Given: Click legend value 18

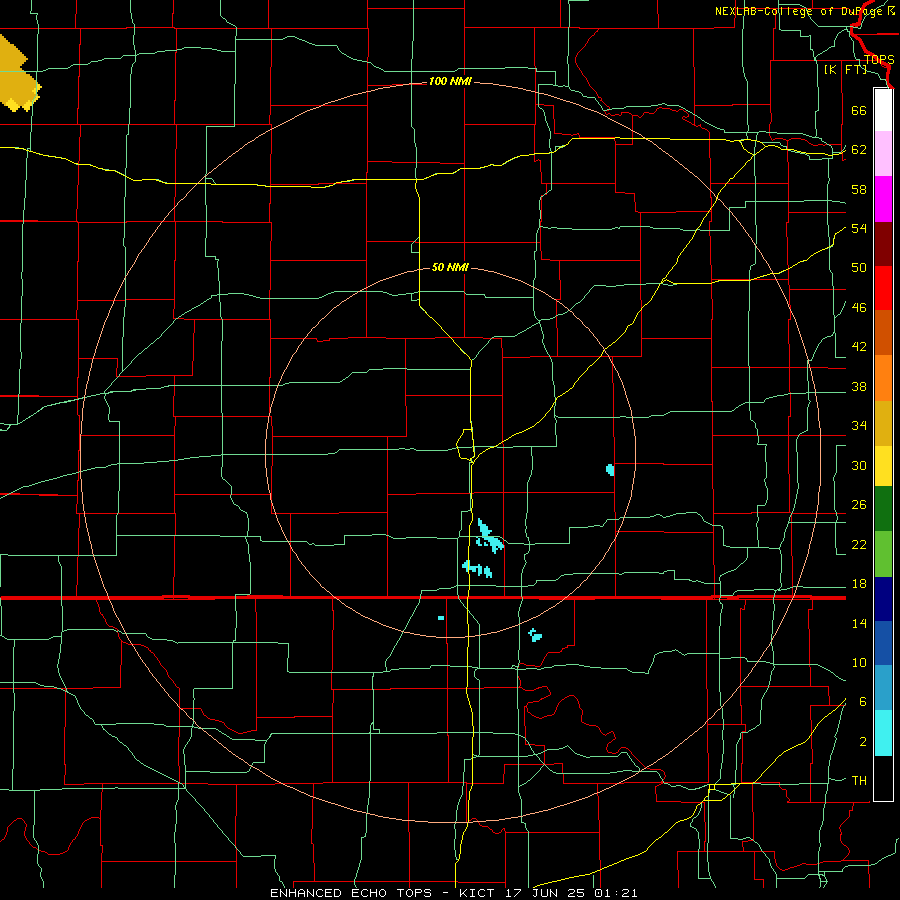Looking at the screenshot, I should [x=859, y=584].
